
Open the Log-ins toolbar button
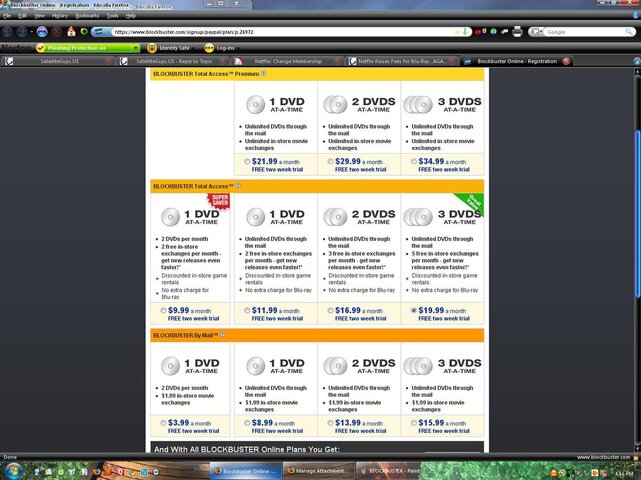tap(220, 48)
